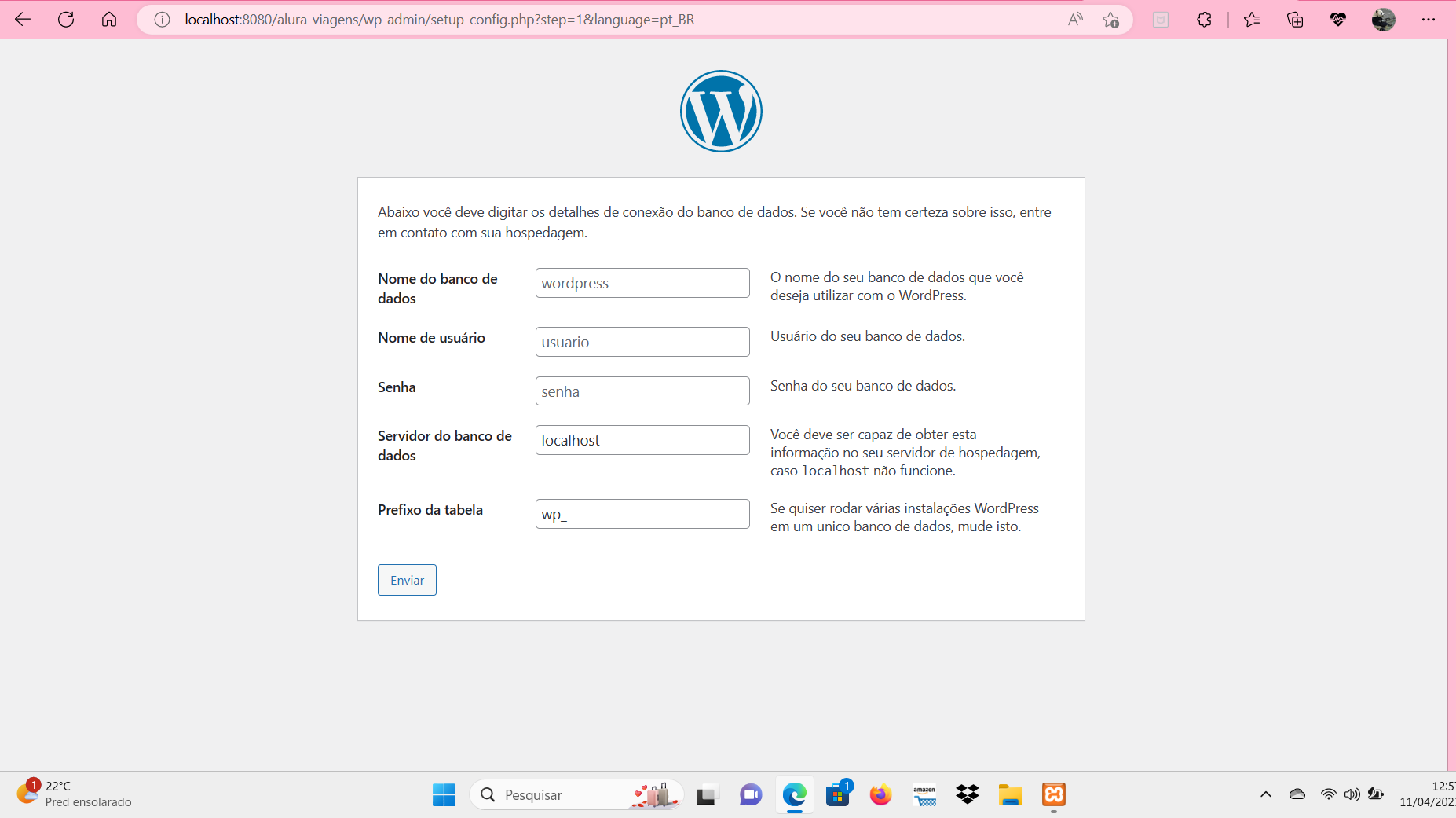
Task: Focus the Senha password field
Action: point(642,391)
